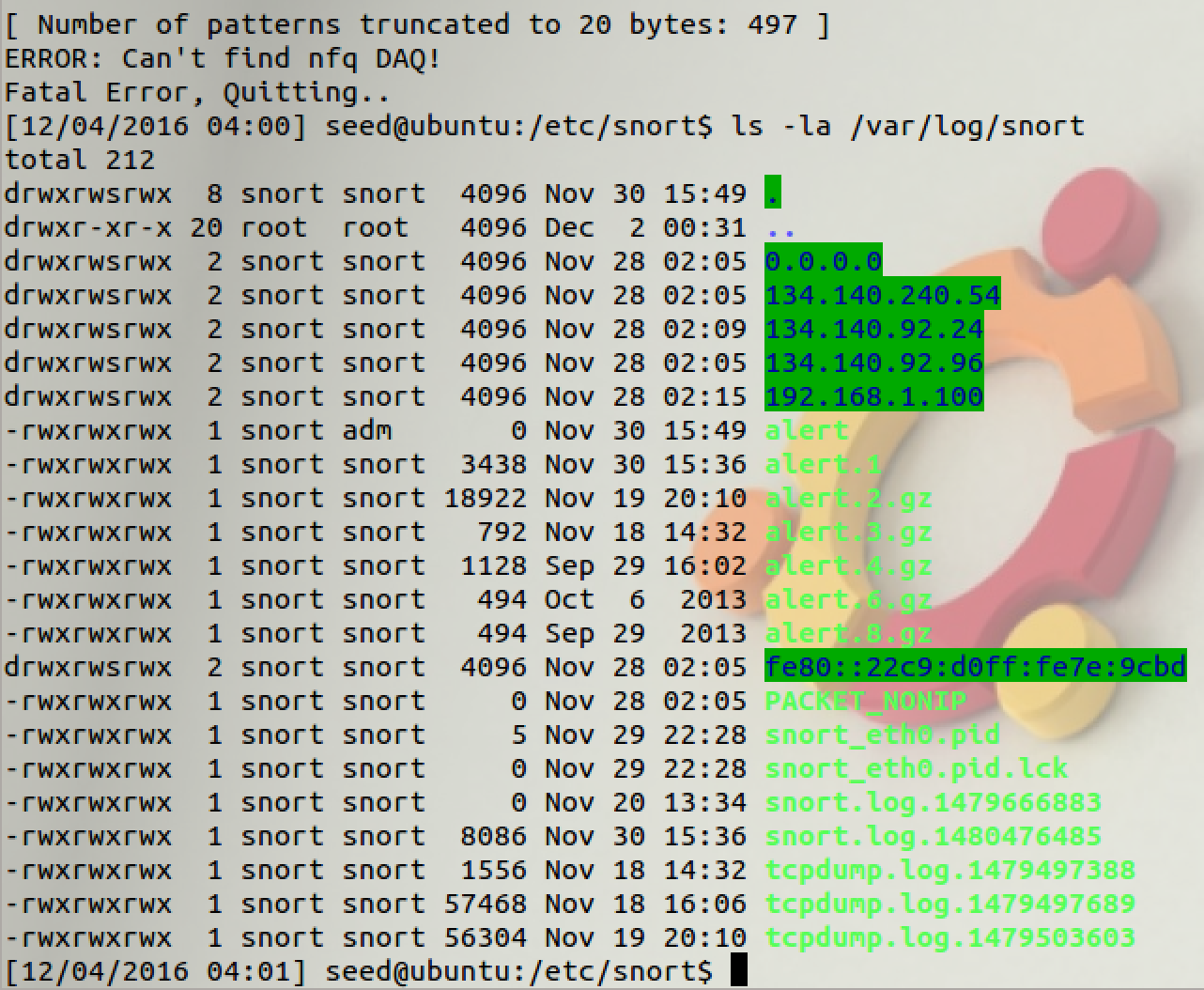Click the snort_eth0.pid file name
1204x990 pixels.
click(x=882, y=735)
